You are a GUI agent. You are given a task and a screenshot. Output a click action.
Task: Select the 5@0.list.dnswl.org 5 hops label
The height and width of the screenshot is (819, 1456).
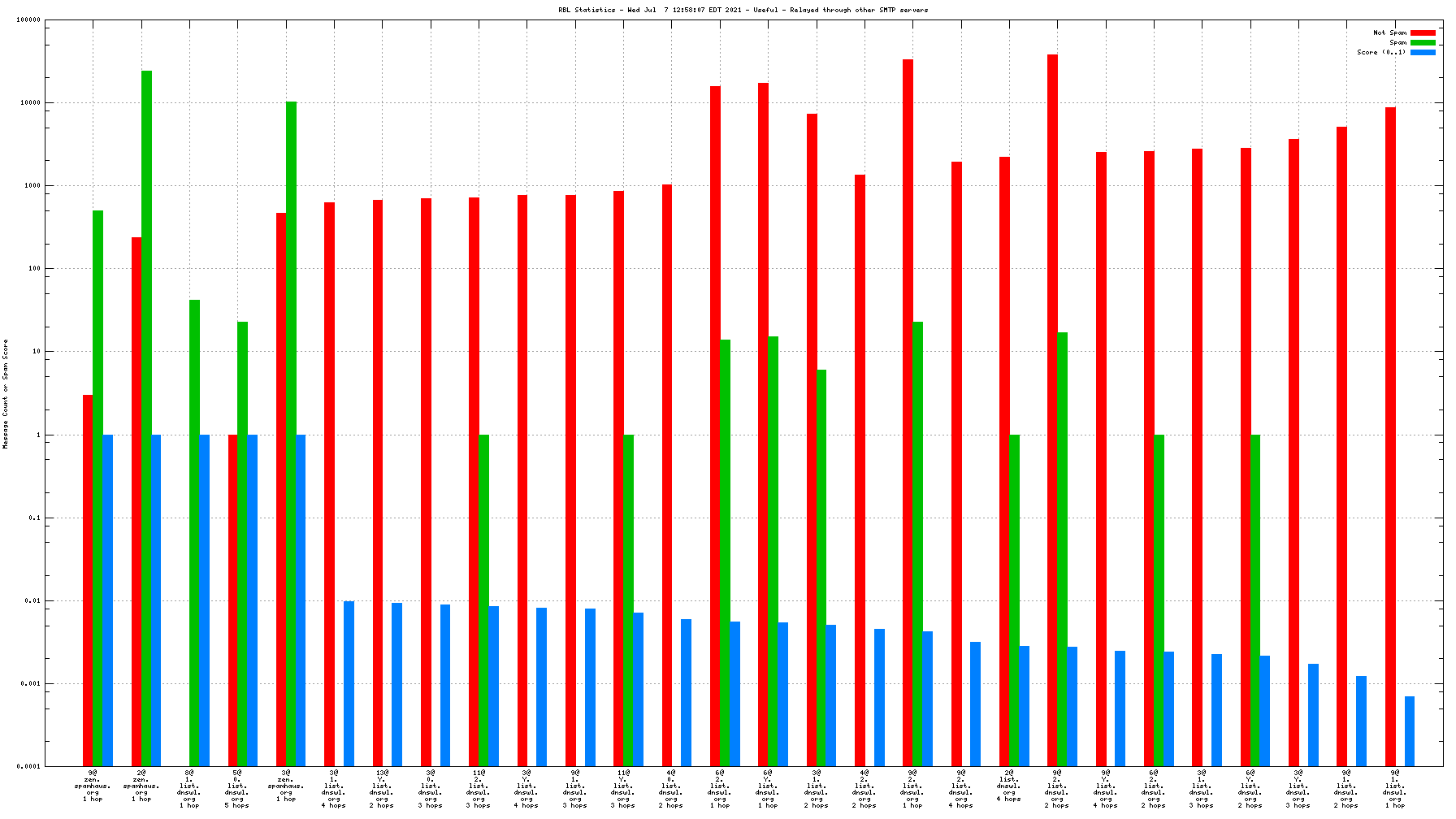(x=237, y=789)
